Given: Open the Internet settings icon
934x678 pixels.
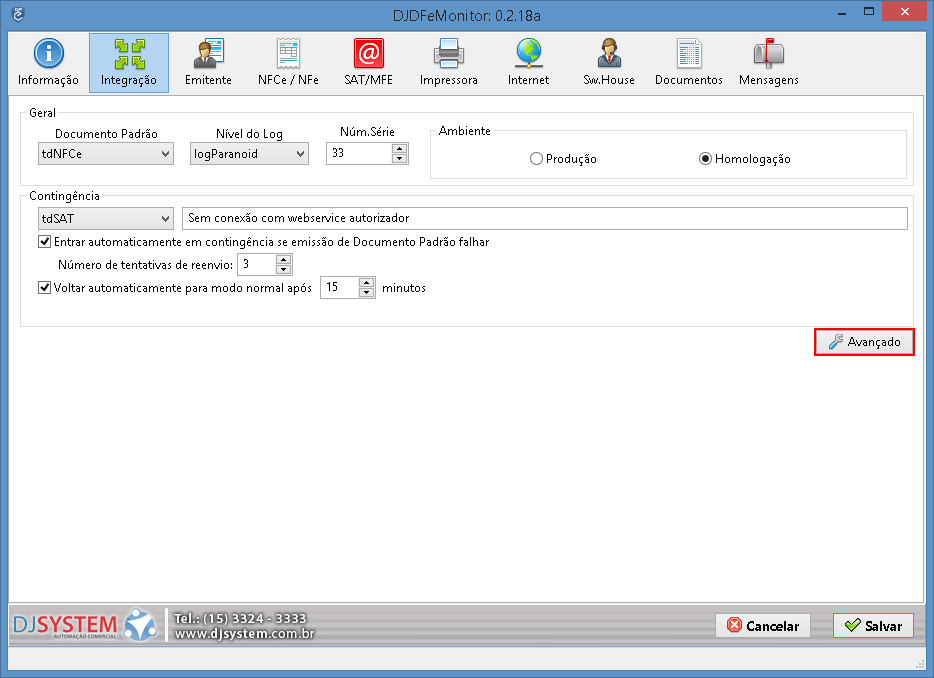Looking at the screenshot, I should [528, 63].
